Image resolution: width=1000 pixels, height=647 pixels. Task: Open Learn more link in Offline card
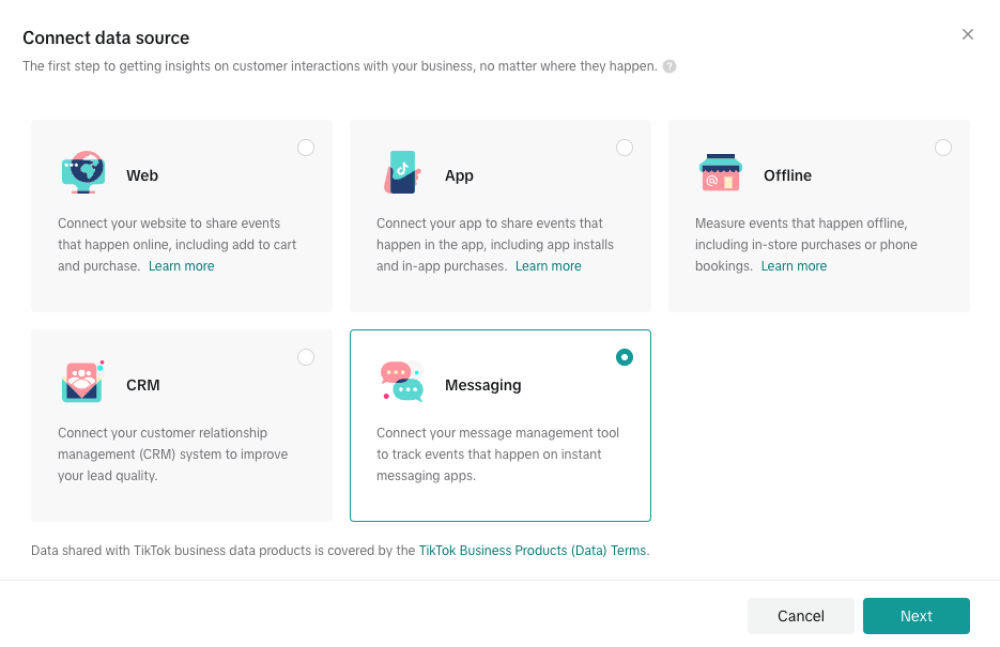(x=794, y=266)
